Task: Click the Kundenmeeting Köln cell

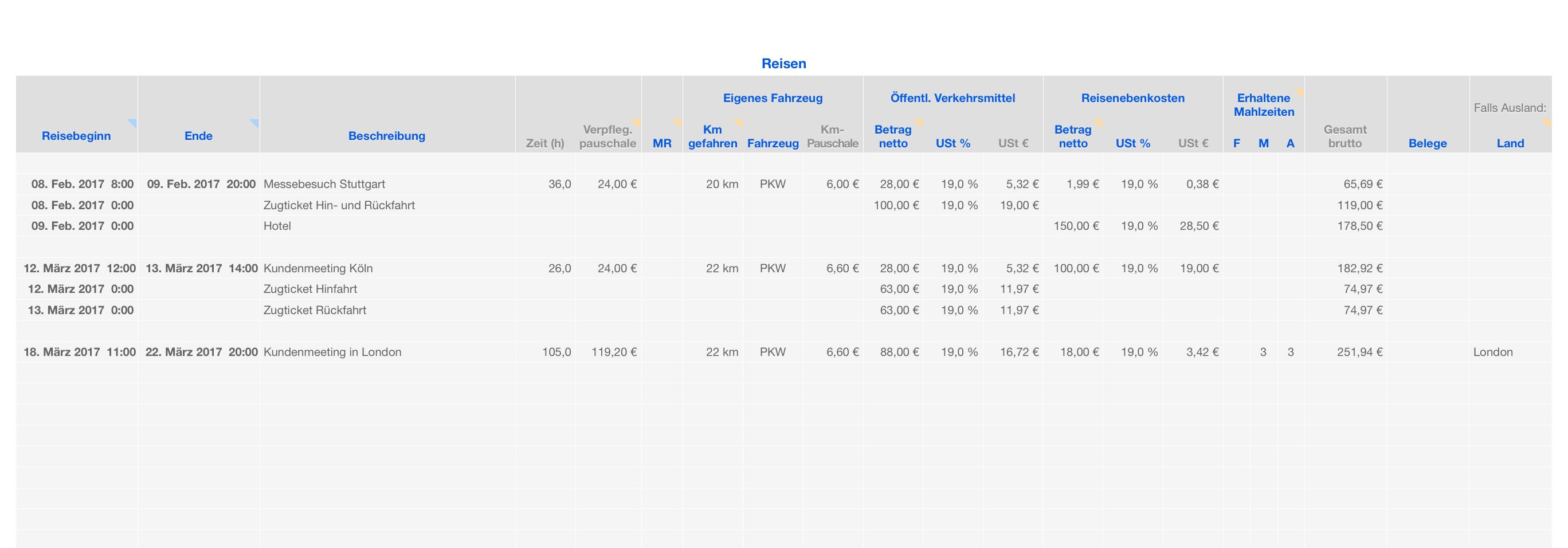Action: (317, 268)
